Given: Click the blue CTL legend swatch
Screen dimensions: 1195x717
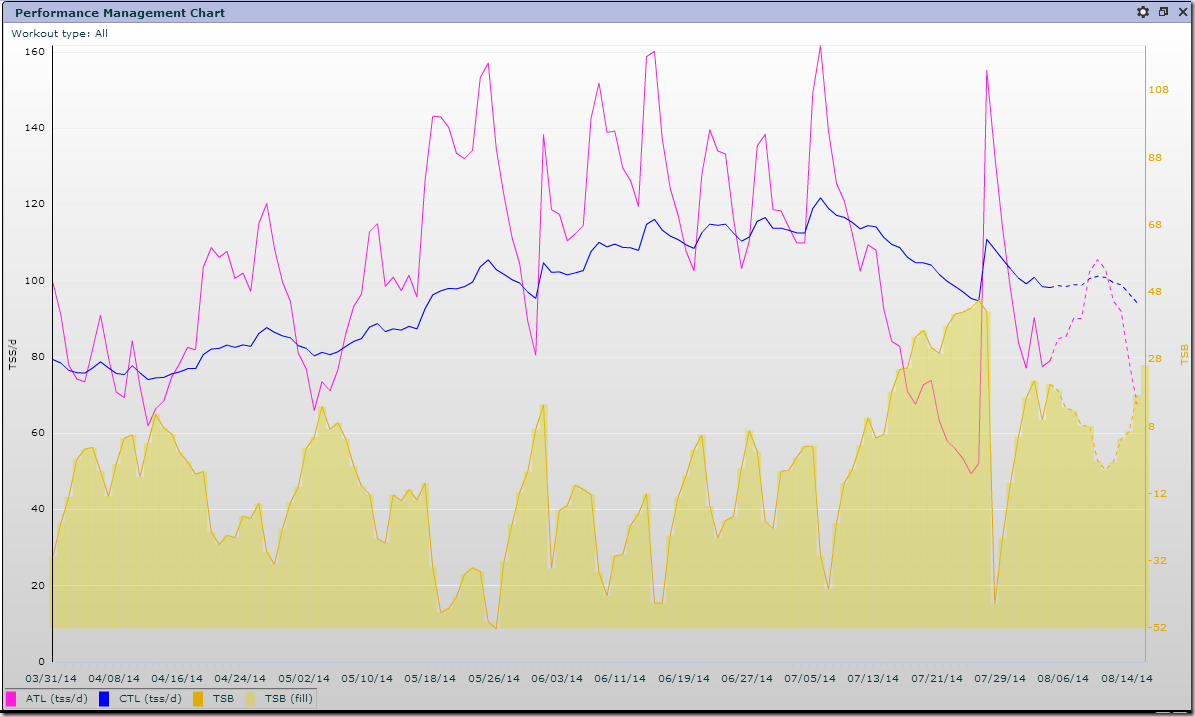Looking at the screenshot, I should pos(105,698).
